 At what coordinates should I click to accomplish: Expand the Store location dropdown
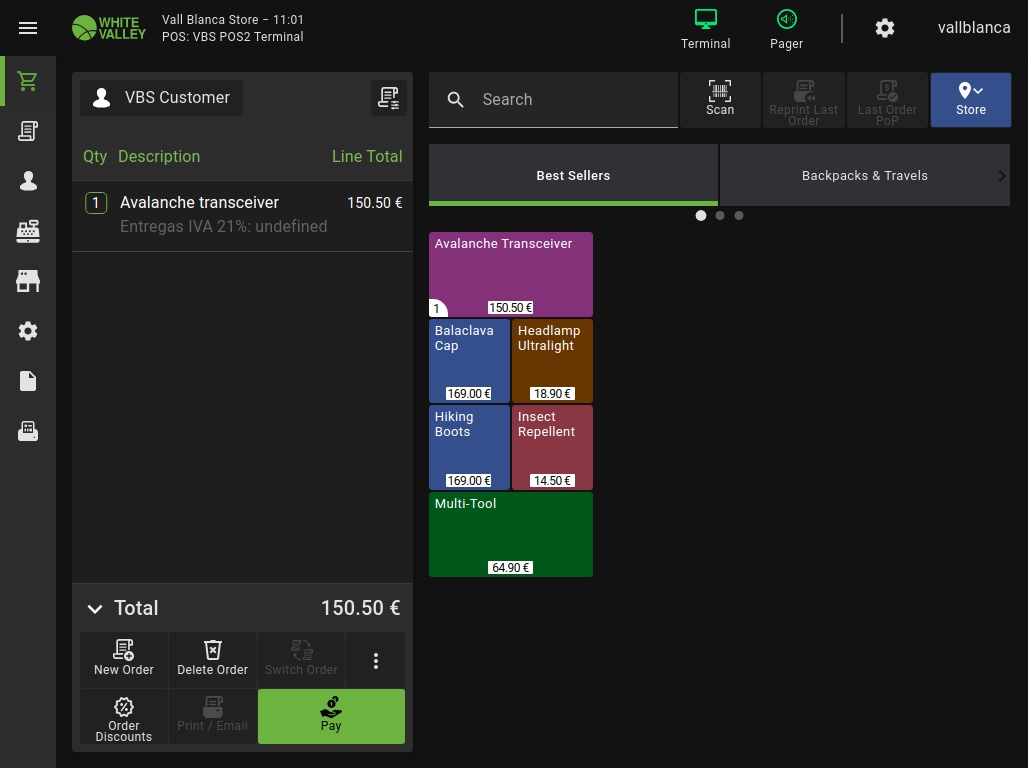pyautogui.click(x=970, y=100)
